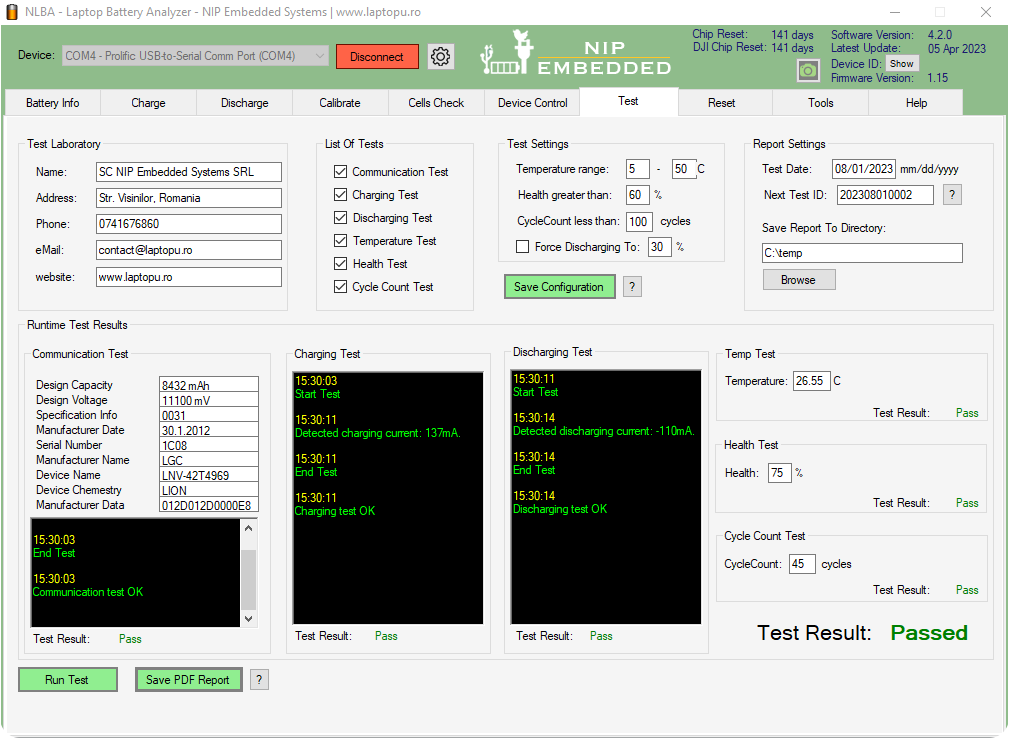Open help next to Next Test ID

coord(952,195)
